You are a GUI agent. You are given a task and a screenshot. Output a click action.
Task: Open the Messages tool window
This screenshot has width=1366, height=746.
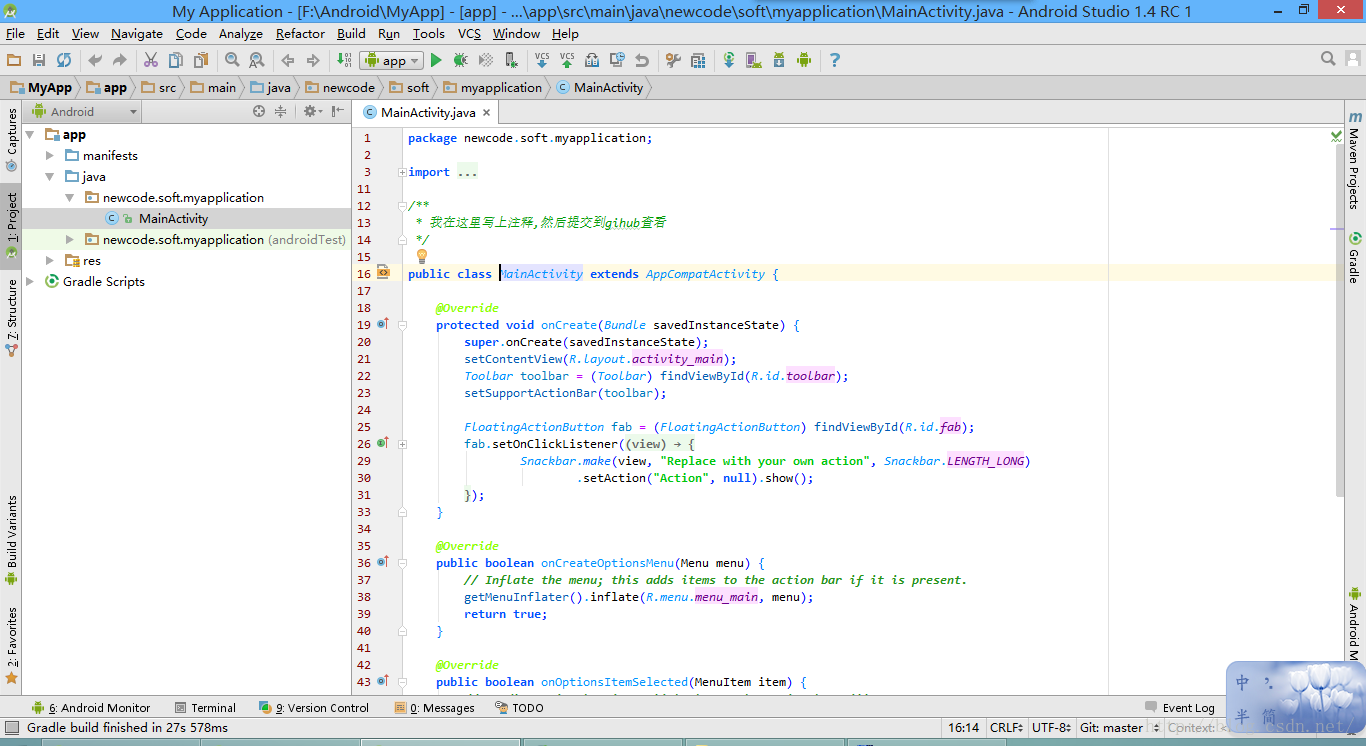point(434,707)
